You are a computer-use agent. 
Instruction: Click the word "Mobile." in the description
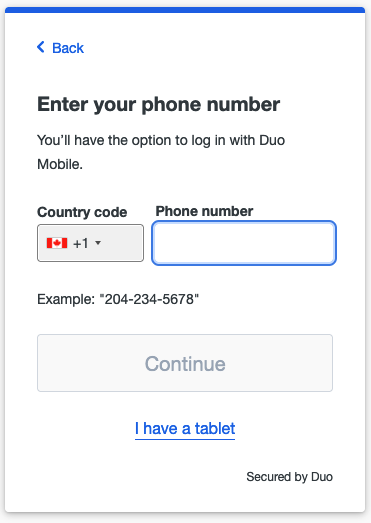click(x=60, y=164)
